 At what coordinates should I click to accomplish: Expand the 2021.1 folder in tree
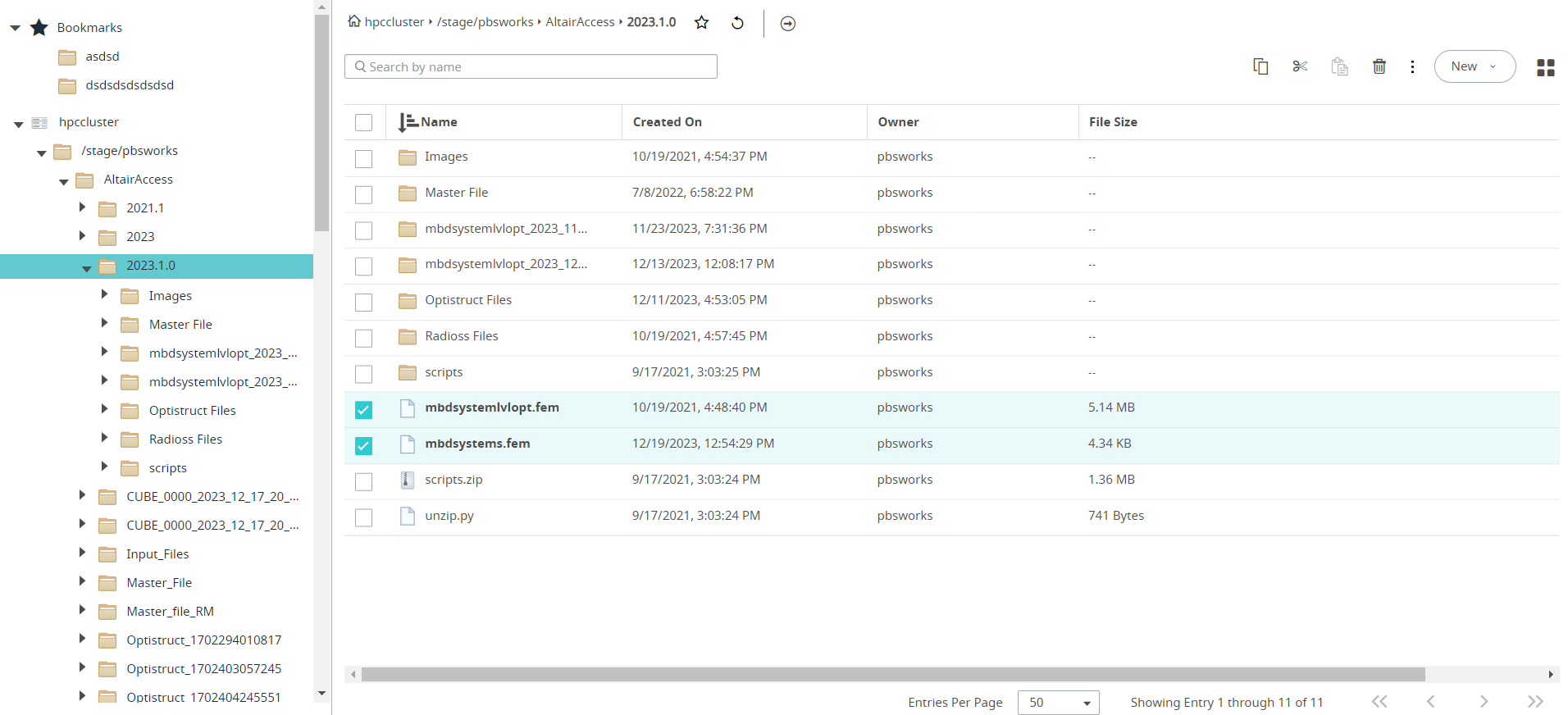[x=82, y=207]
